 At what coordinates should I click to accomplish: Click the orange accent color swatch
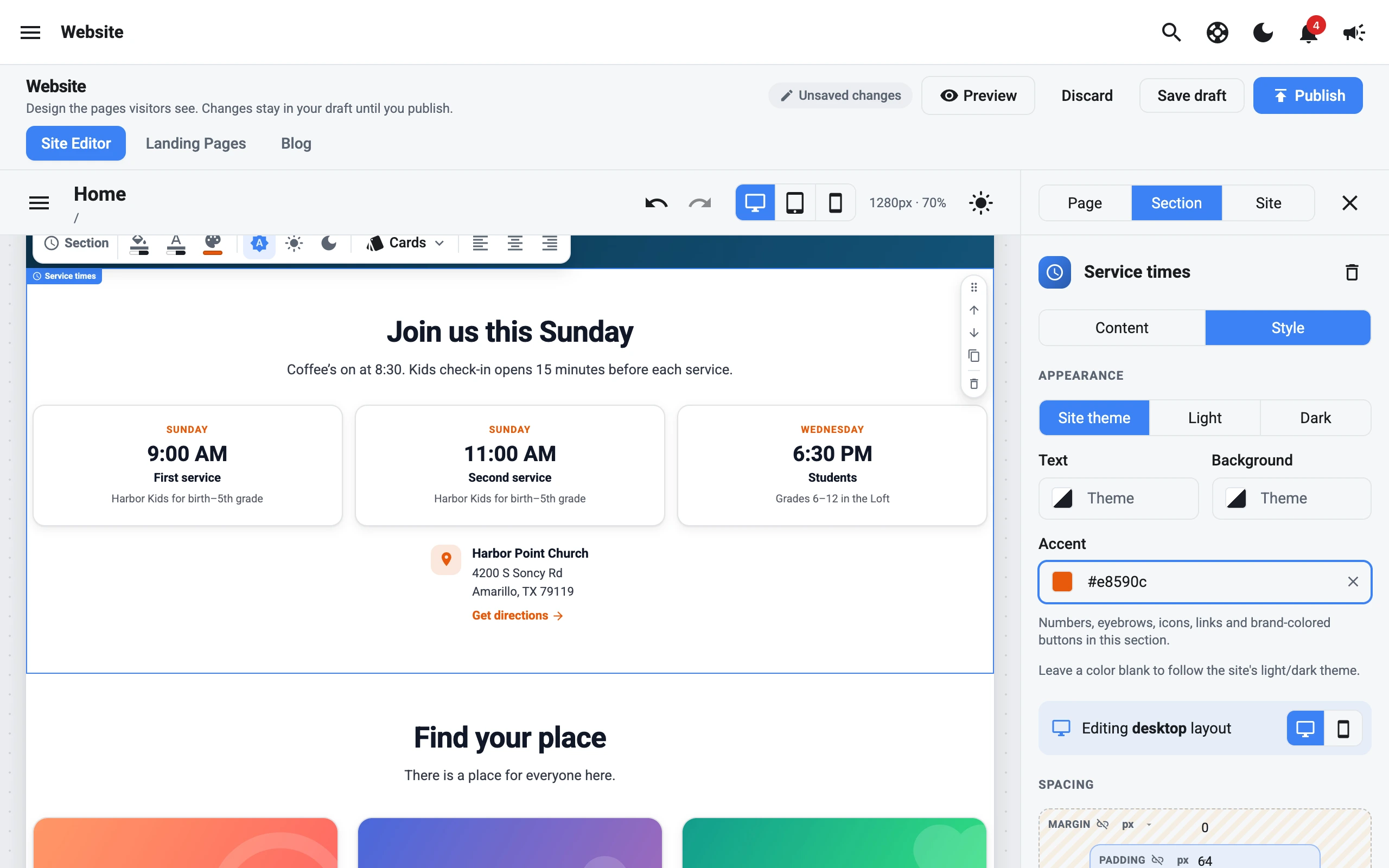1062,582
